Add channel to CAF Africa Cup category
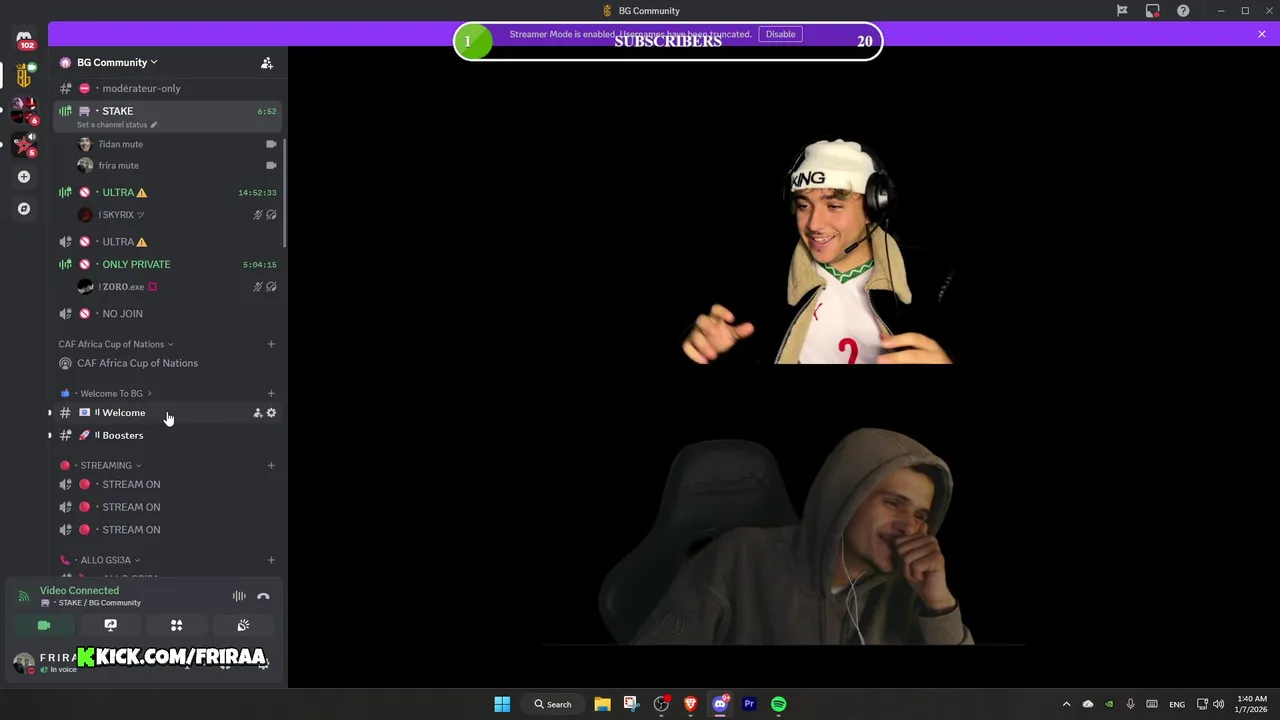 coord(271,344)
